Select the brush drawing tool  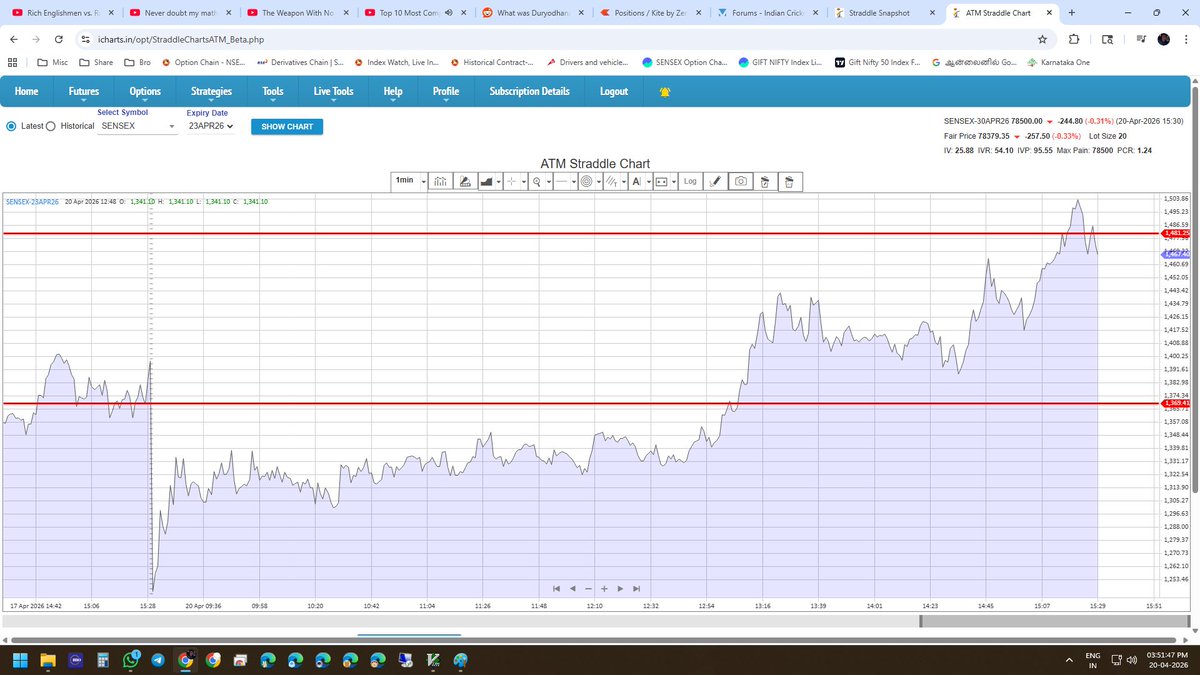[x=714, y=181]
